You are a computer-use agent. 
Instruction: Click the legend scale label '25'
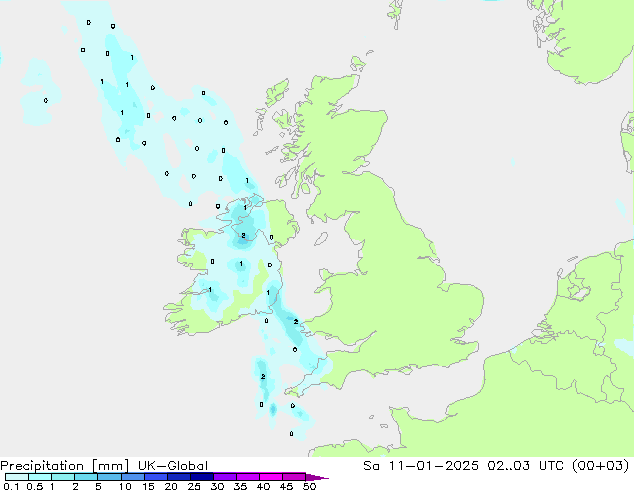[194, 486]
